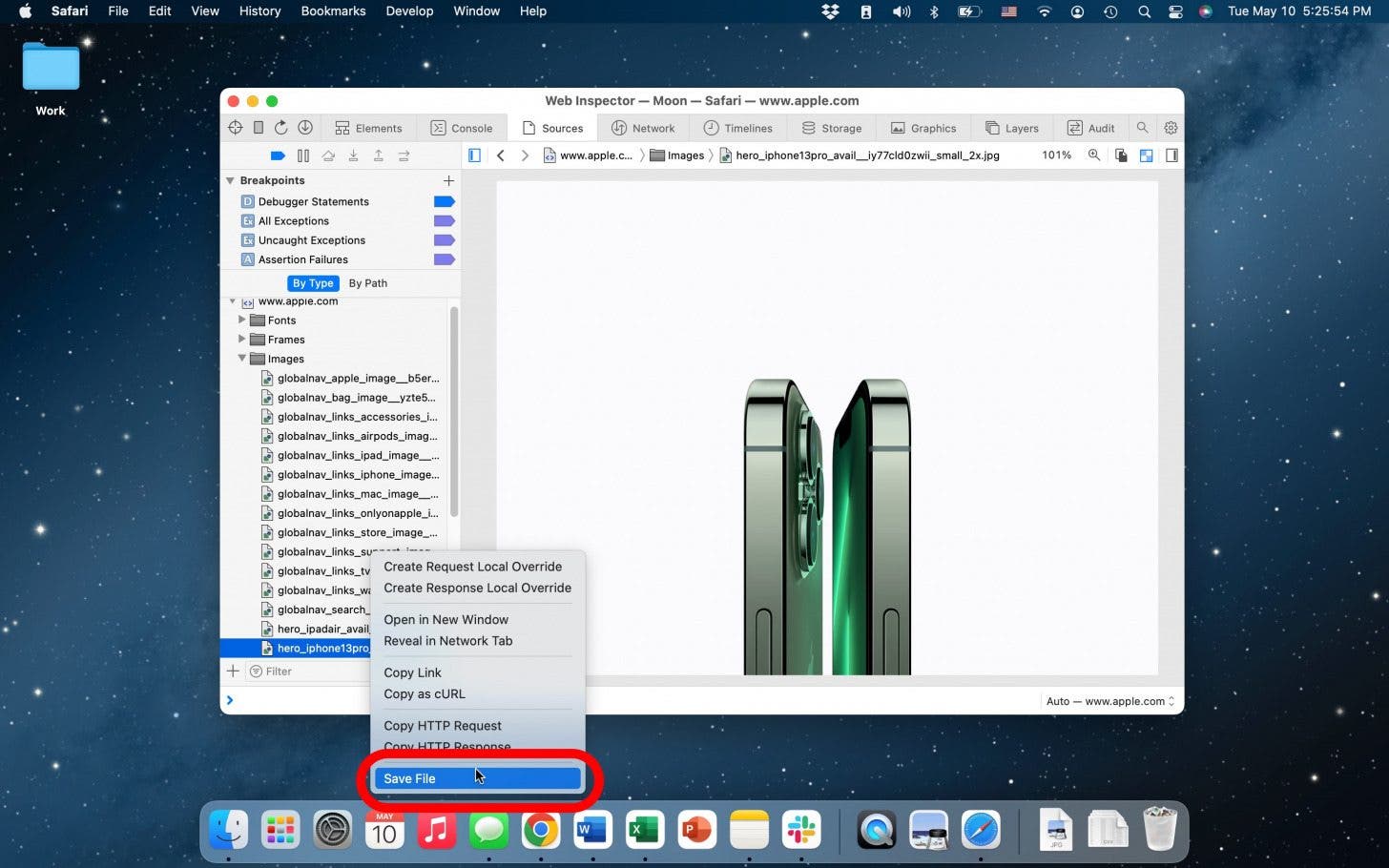
Task: Select globalnav_bag_image file
Action: pos(348,398)
